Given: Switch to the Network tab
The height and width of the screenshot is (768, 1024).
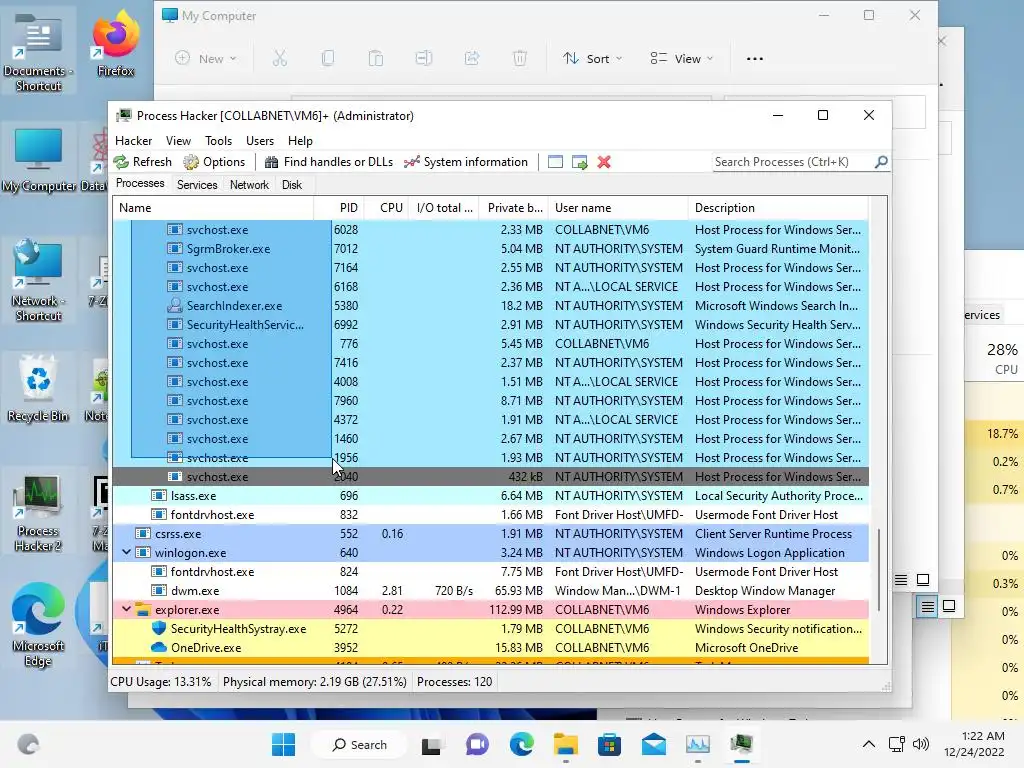Looking at the screenshot, I should tap(249, 185).
